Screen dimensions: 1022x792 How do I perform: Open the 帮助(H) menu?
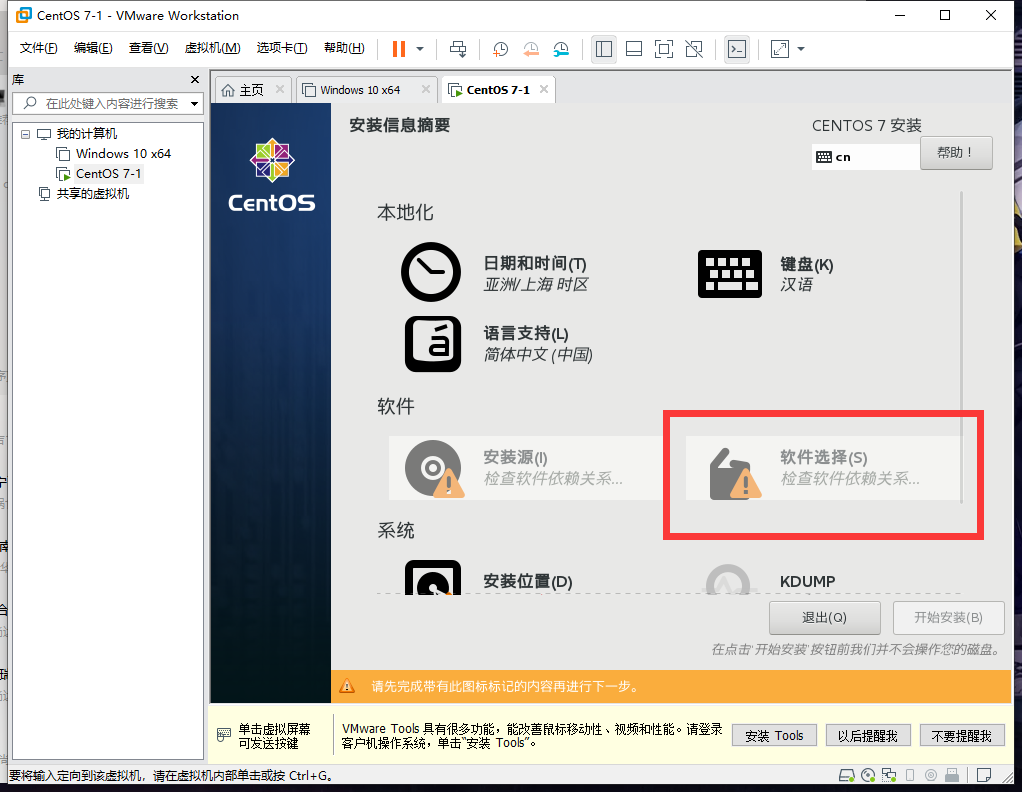pyautogui.click(x=344, y=48)
